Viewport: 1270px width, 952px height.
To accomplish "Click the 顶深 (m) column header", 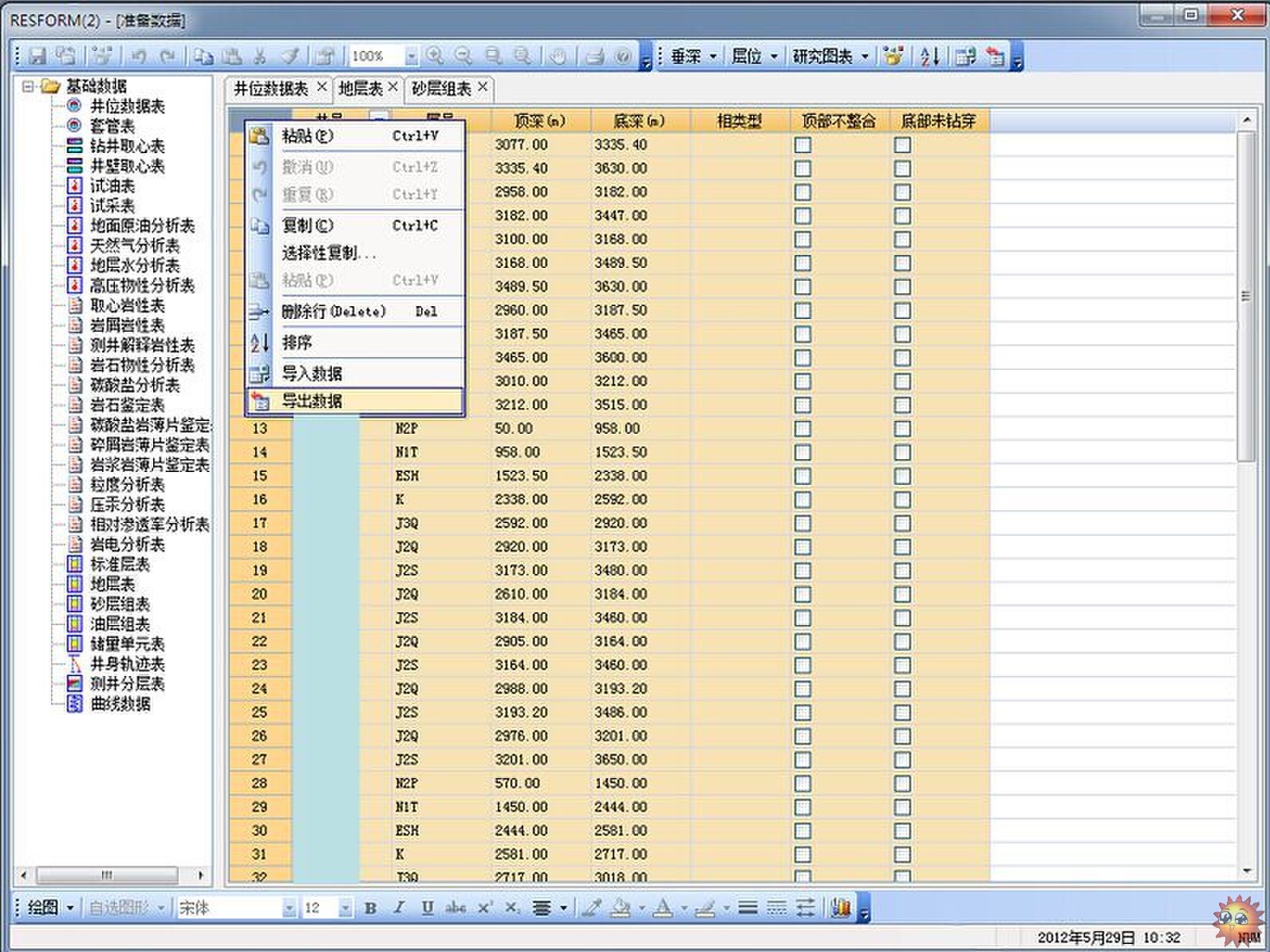I will [x=540, y=121].
